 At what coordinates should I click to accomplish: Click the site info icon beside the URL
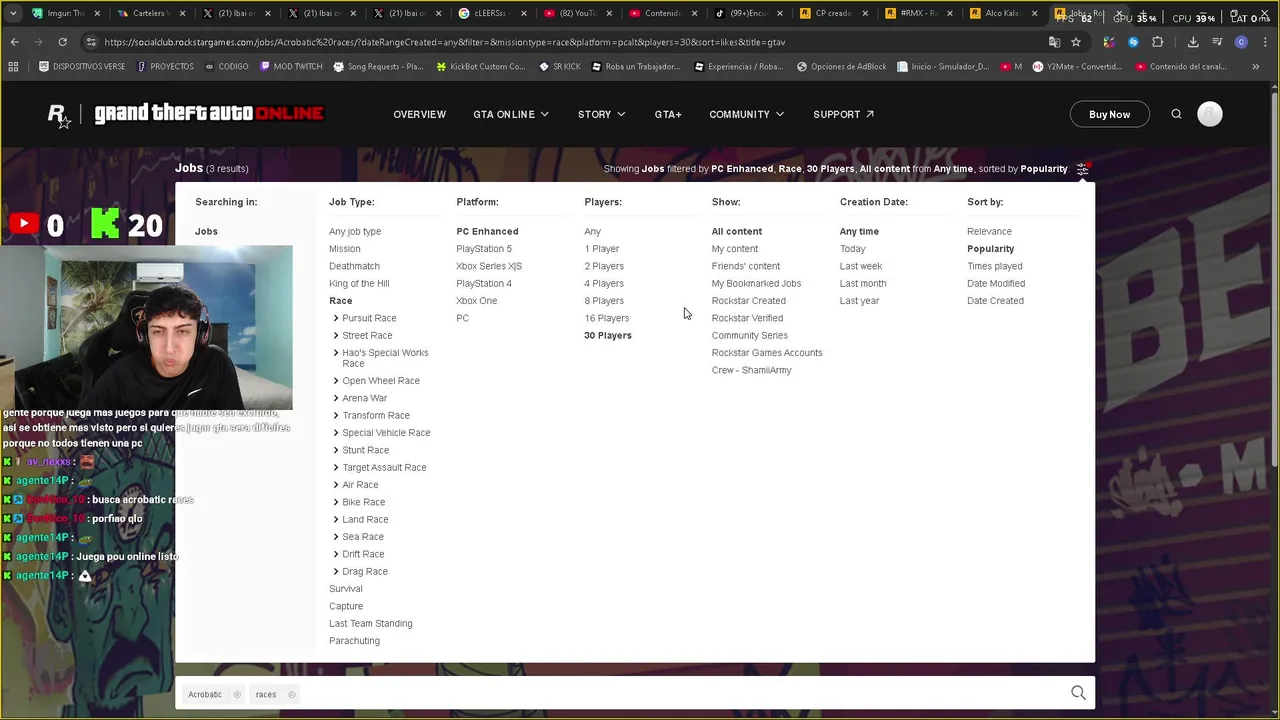(91, 42)
